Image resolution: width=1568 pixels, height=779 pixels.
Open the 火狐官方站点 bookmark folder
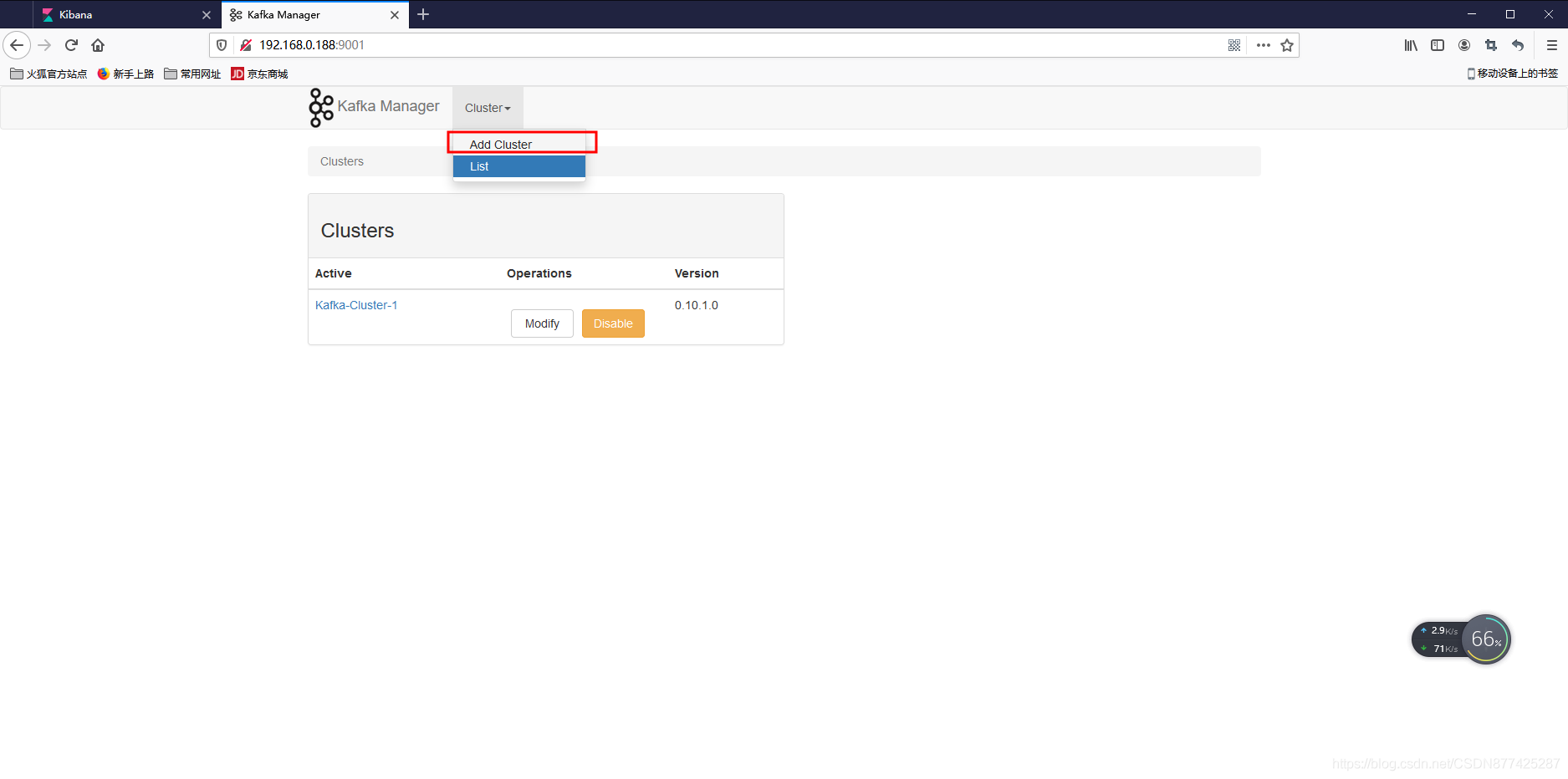click(x=49, y=74)
